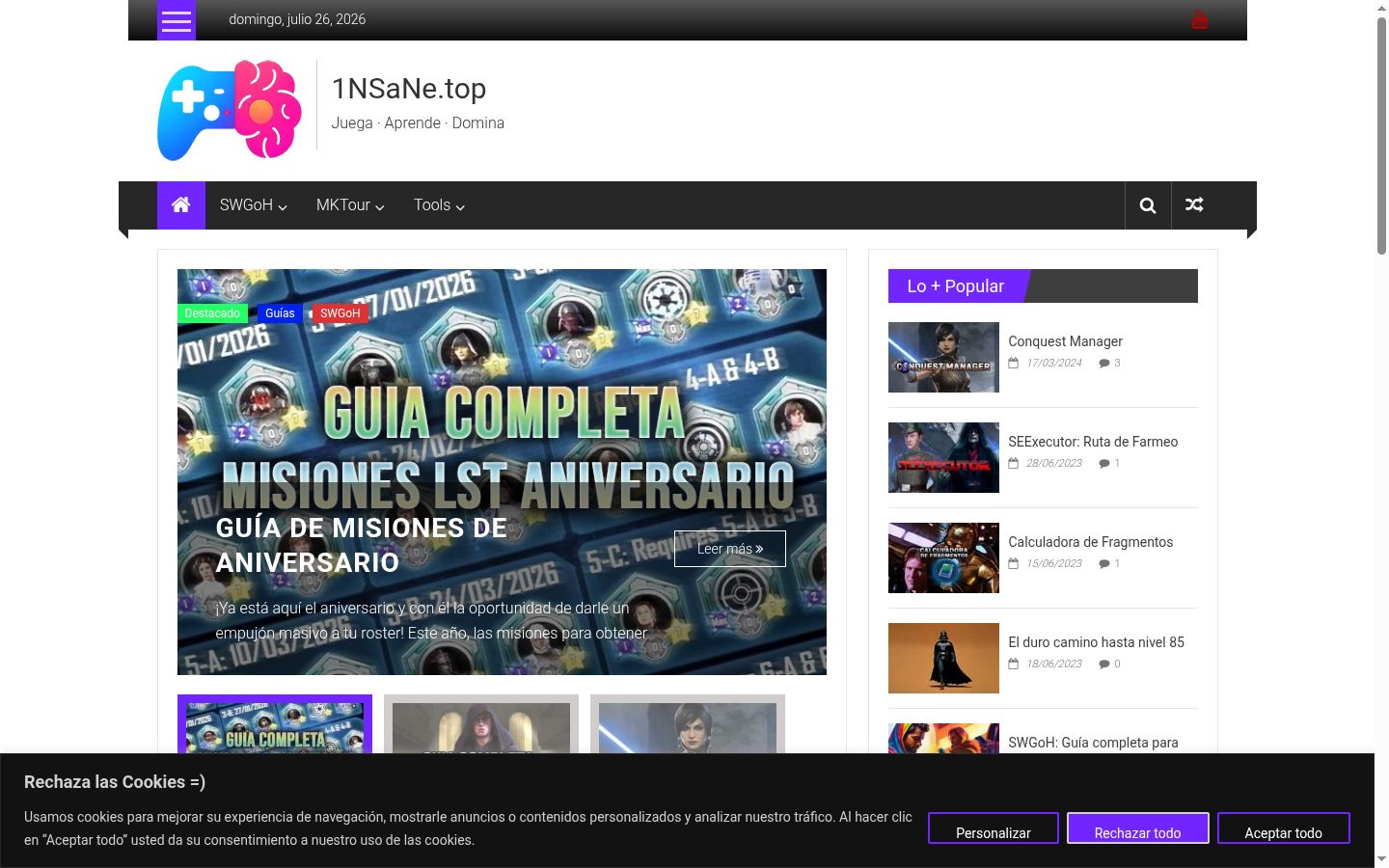Click the tagline Juega · Aprende · Domina
Image resolution: width=1389 pixels, height=868 pixels.
coord(418,123)
